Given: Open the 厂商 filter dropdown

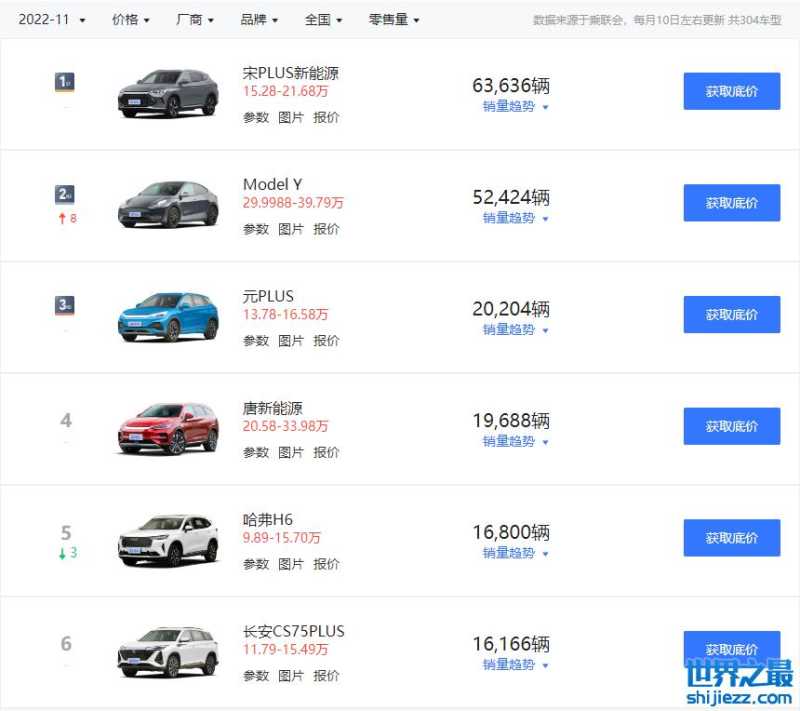Looking at the screenshot, I should coord(195,20).
